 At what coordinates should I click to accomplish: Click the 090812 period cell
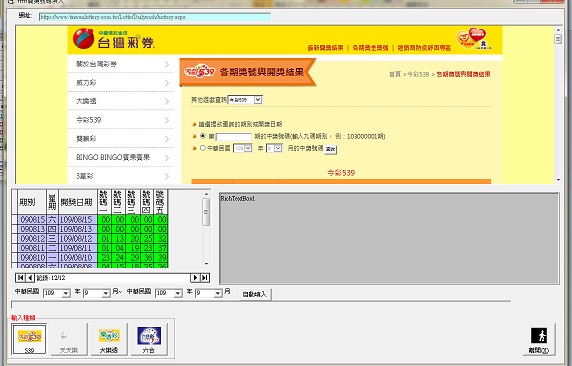pos(32,238)
